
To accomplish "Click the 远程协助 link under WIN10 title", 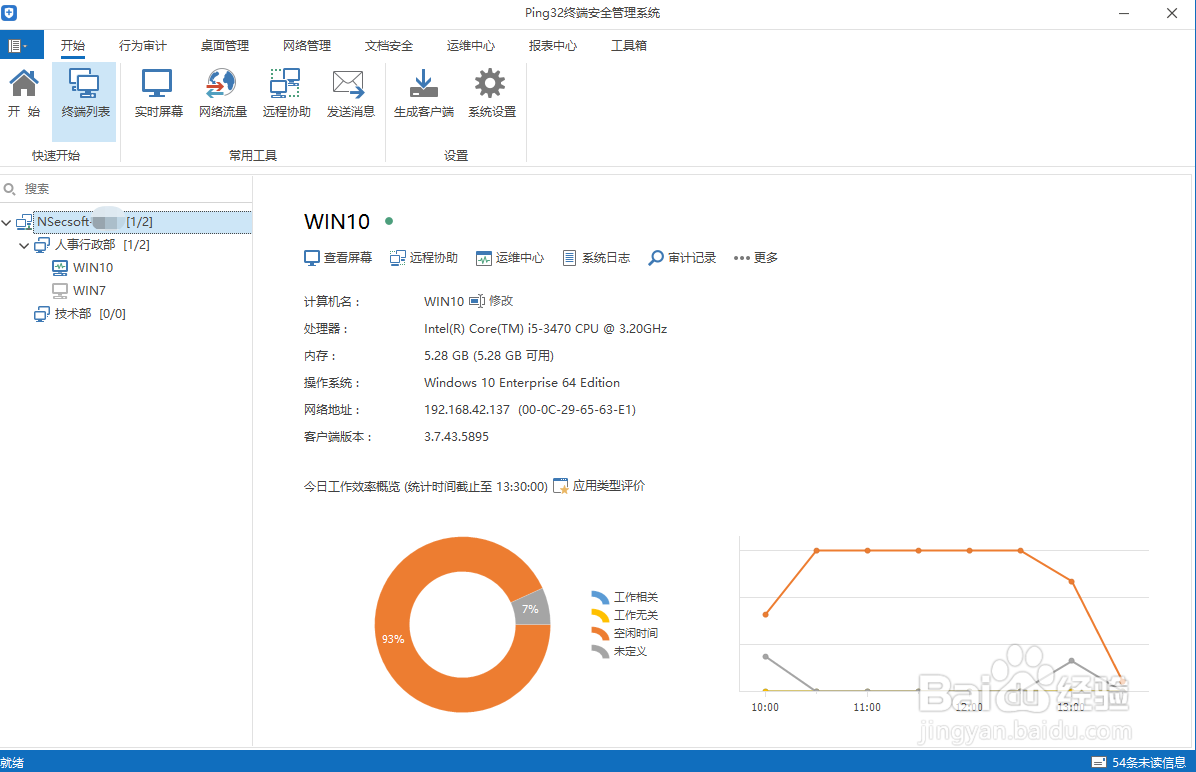I will pos(423,258).
